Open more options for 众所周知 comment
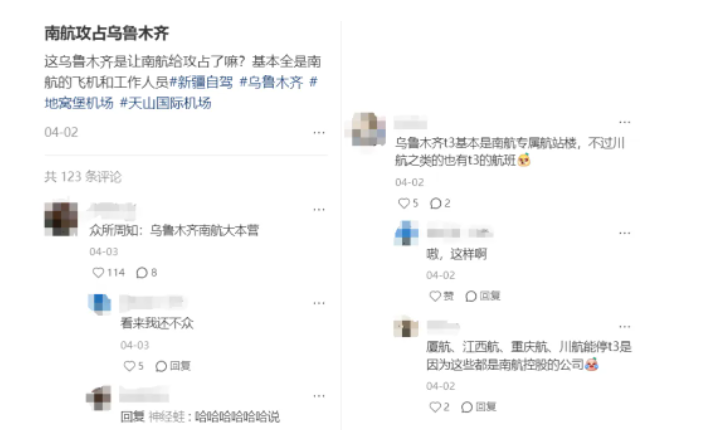Viewport: 702px width, 430px height. (319, 210)
